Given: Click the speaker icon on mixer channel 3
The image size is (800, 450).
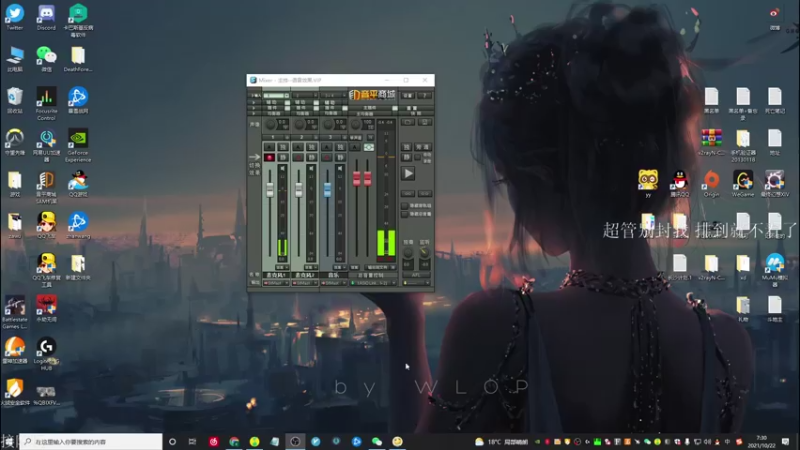Looking at the screenshot, I should (340, 168).
